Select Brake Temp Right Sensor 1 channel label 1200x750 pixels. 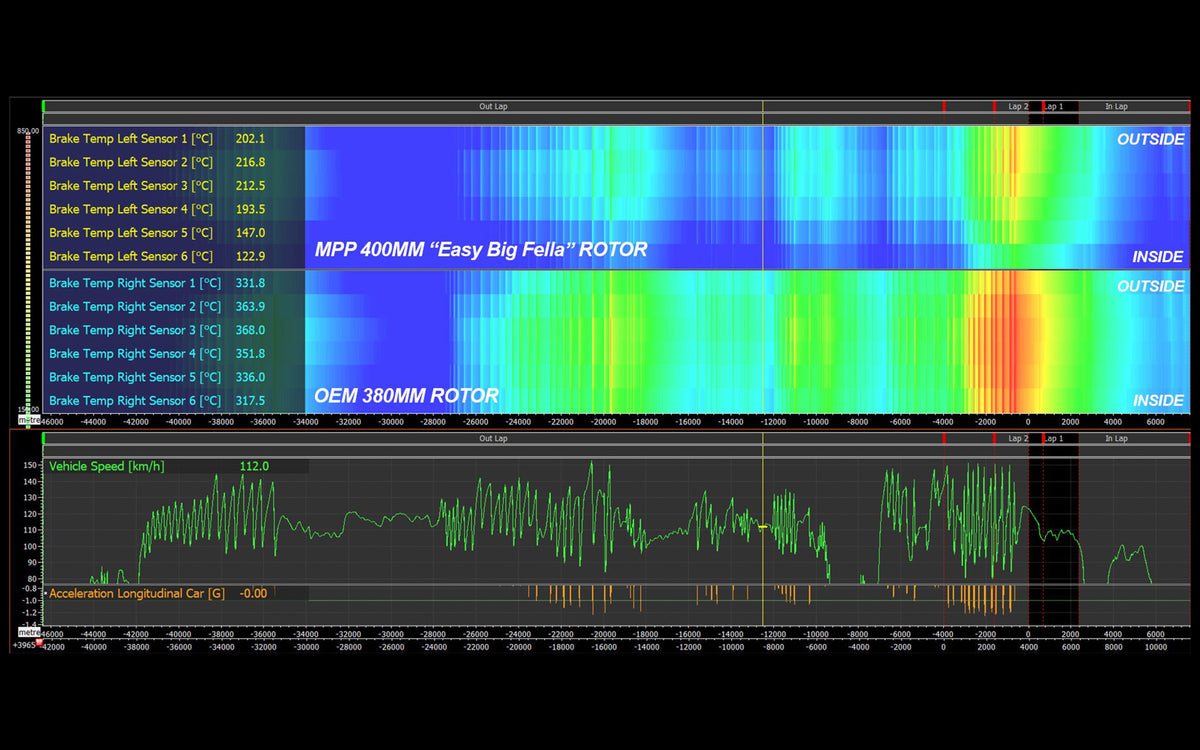tap(135, 283)
